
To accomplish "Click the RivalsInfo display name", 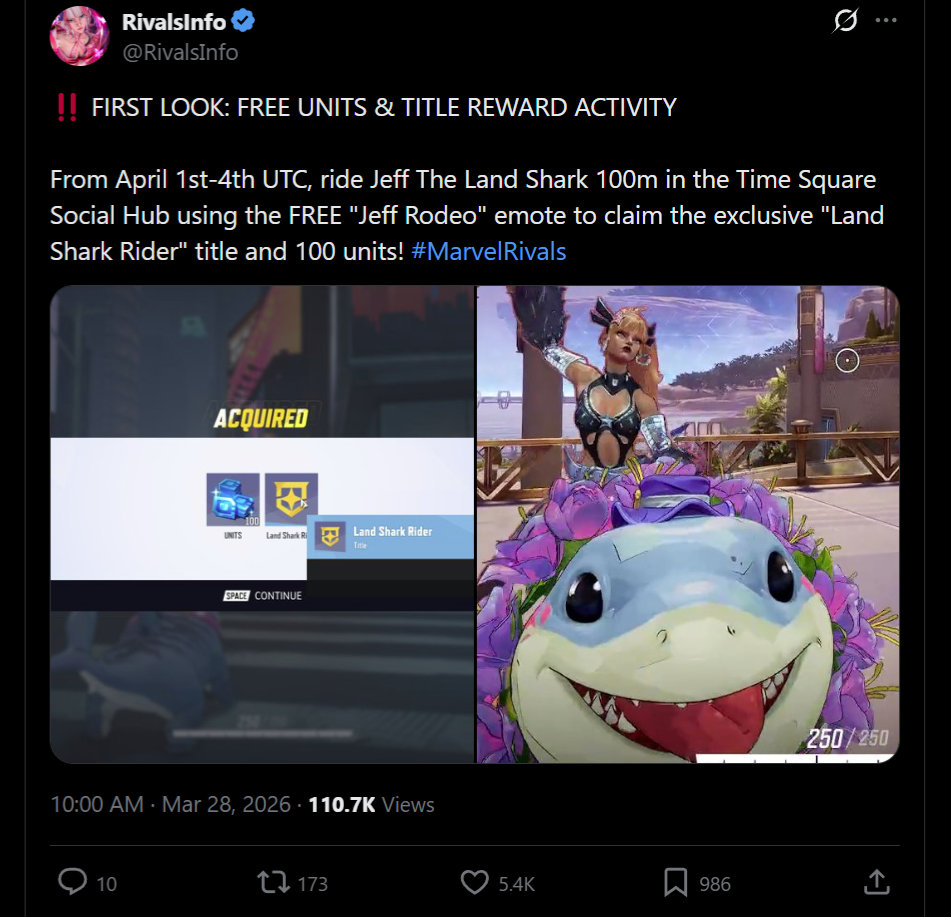I will 174,22.
